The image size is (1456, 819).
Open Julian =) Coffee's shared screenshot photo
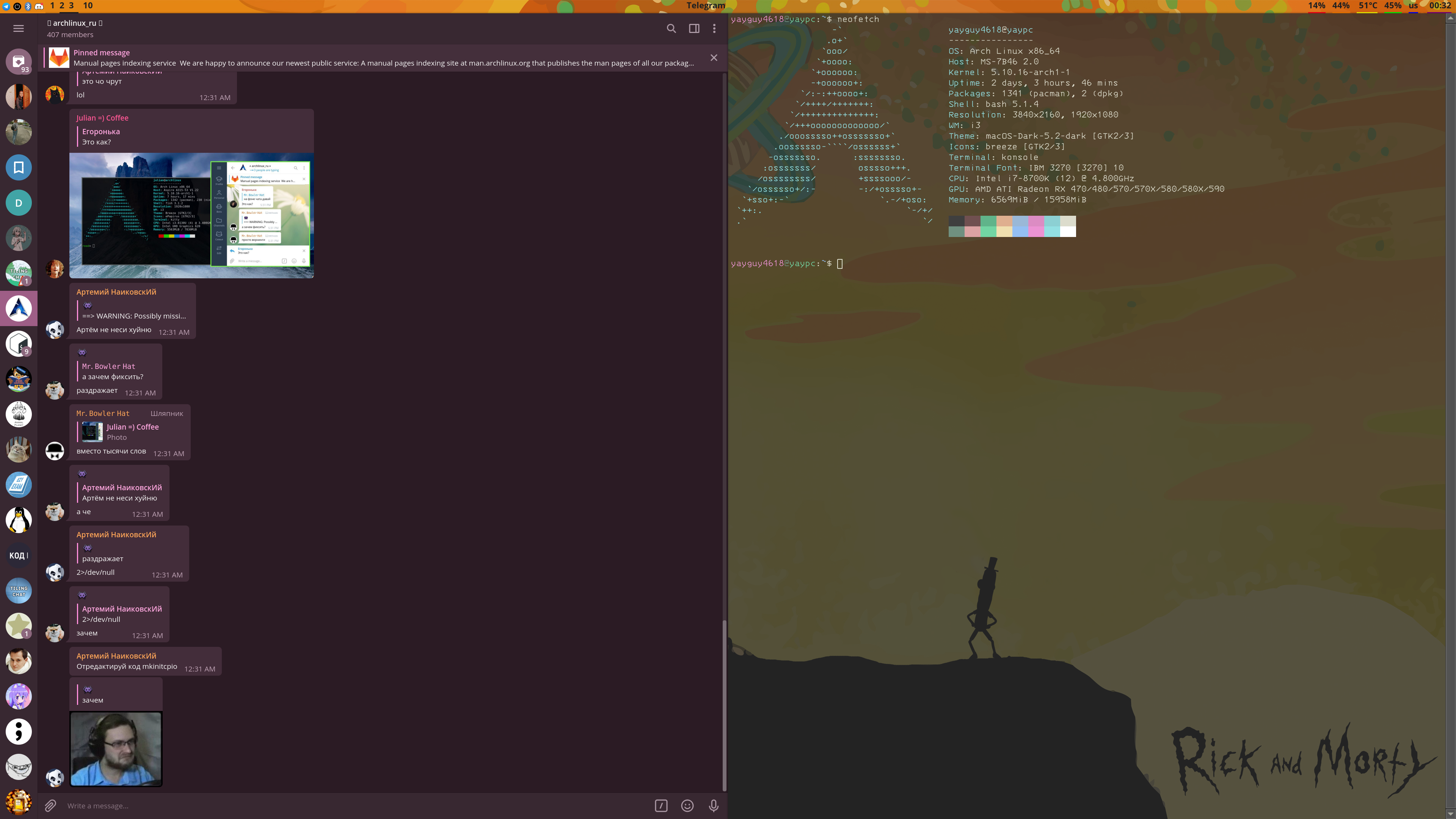tap(191, 215)
